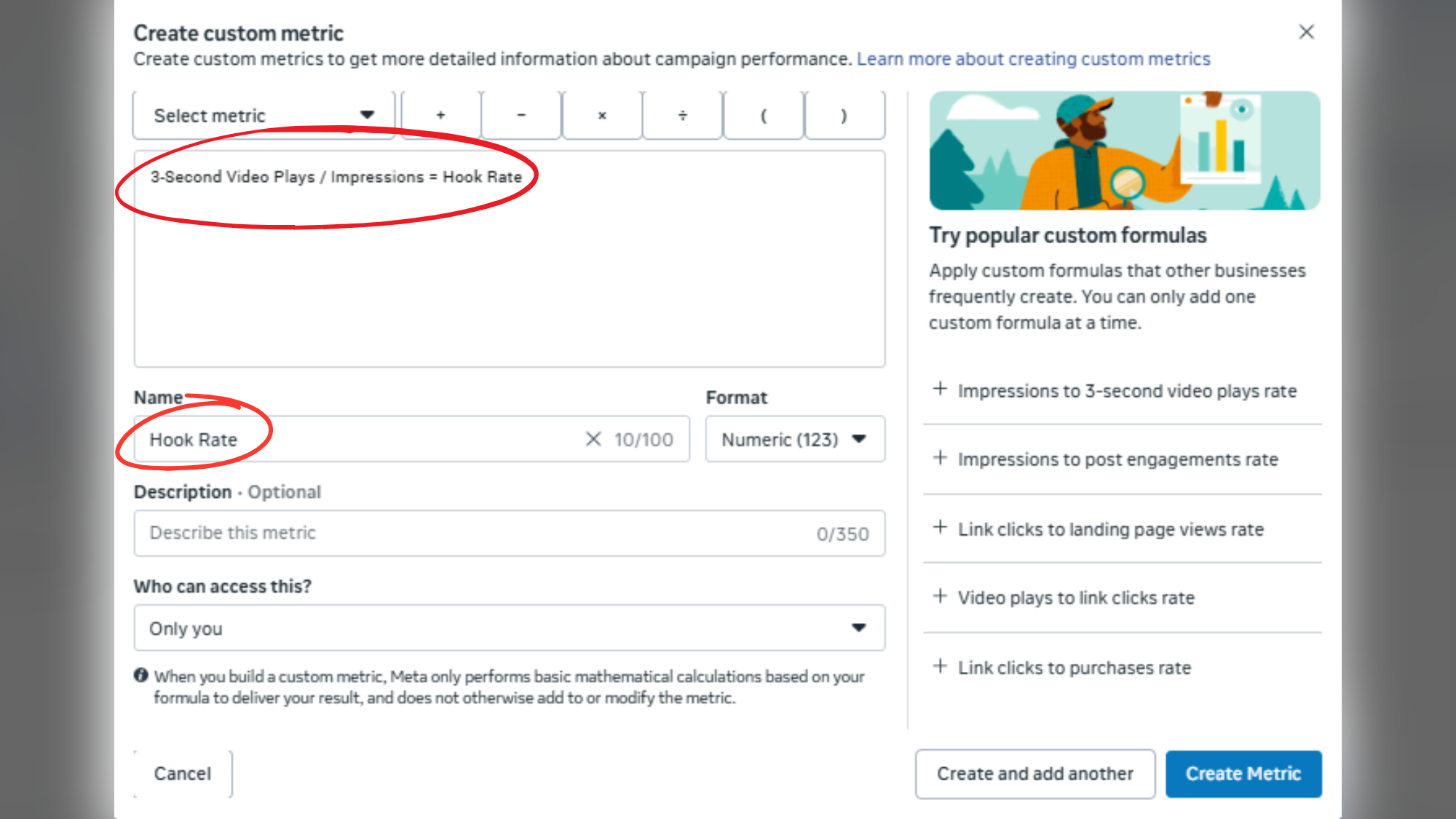Insert the plus operator into formula
The height and width of the screenshot is (819, 1456).
point(440,115)
